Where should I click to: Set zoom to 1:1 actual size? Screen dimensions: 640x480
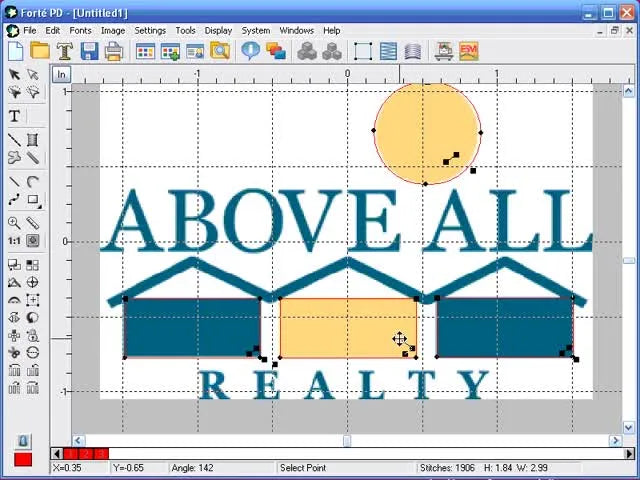[14, 241]
